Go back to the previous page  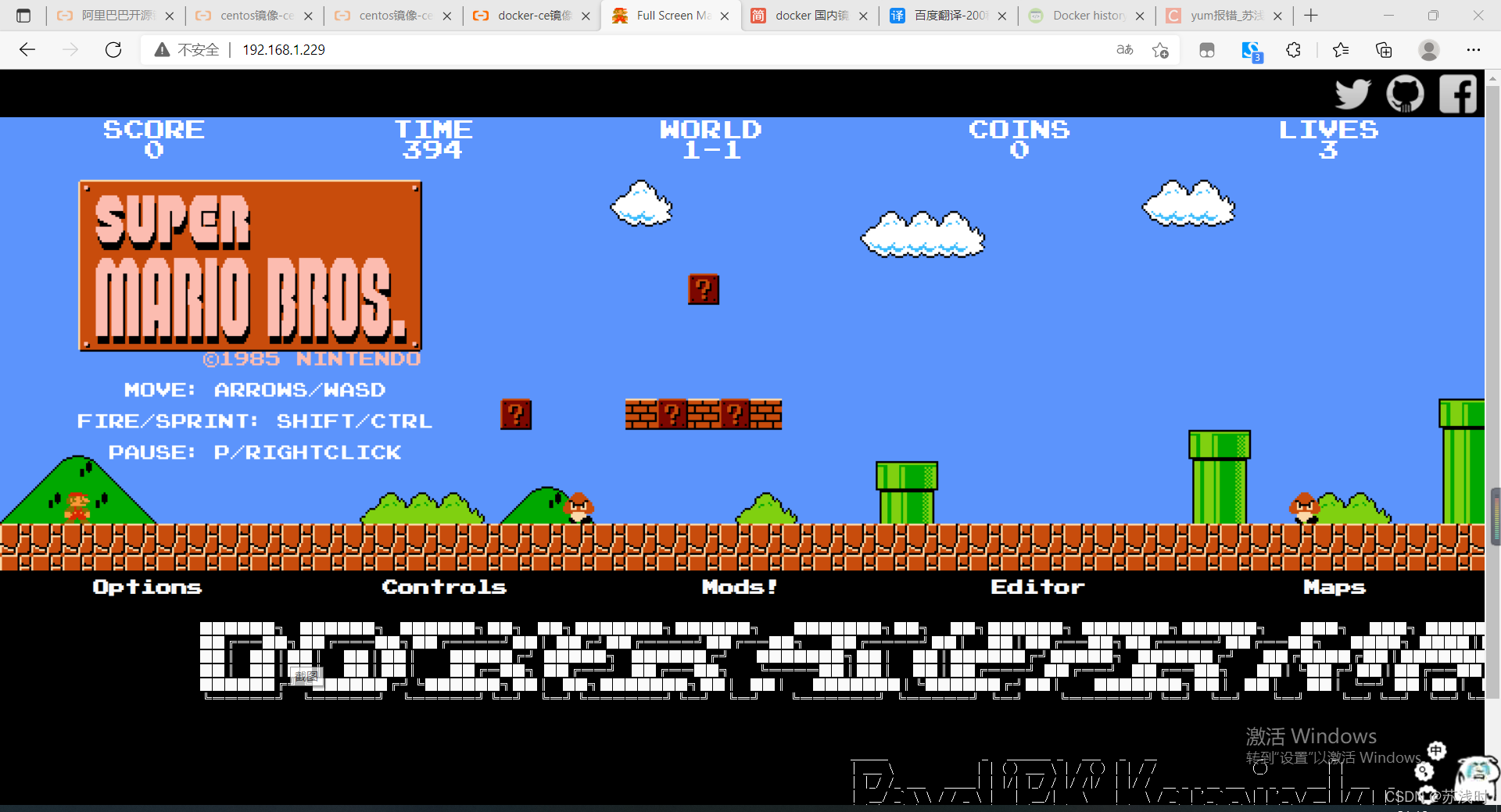click(x=27, y=50)
